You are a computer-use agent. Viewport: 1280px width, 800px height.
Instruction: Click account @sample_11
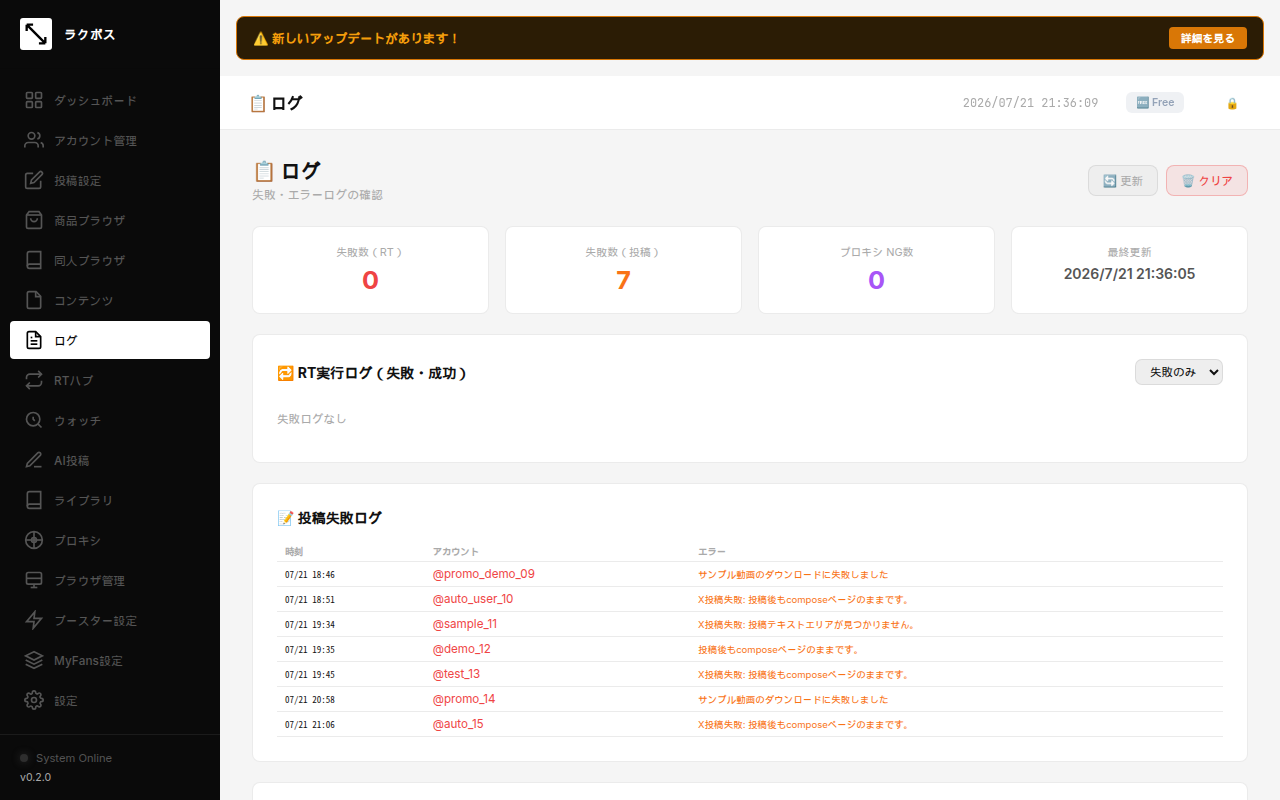[464, 624]
